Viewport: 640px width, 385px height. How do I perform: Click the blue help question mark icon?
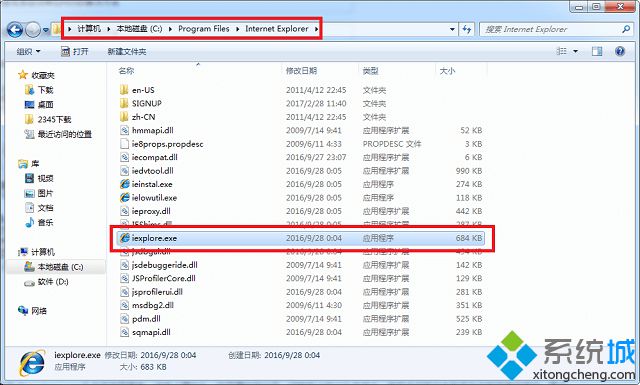click(x=620, y=51)
